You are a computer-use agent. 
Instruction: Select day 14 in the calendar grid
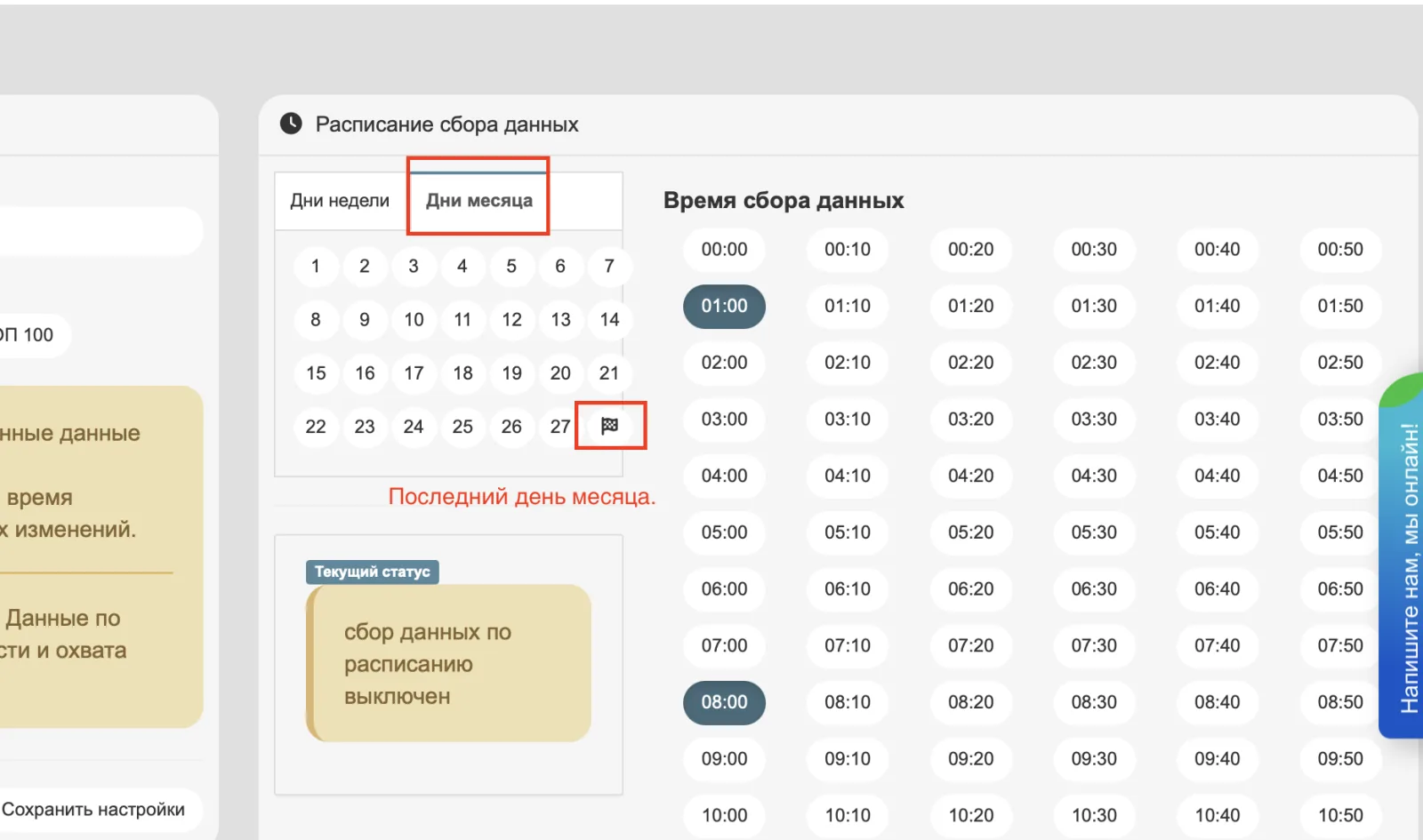tap(609, 320)
